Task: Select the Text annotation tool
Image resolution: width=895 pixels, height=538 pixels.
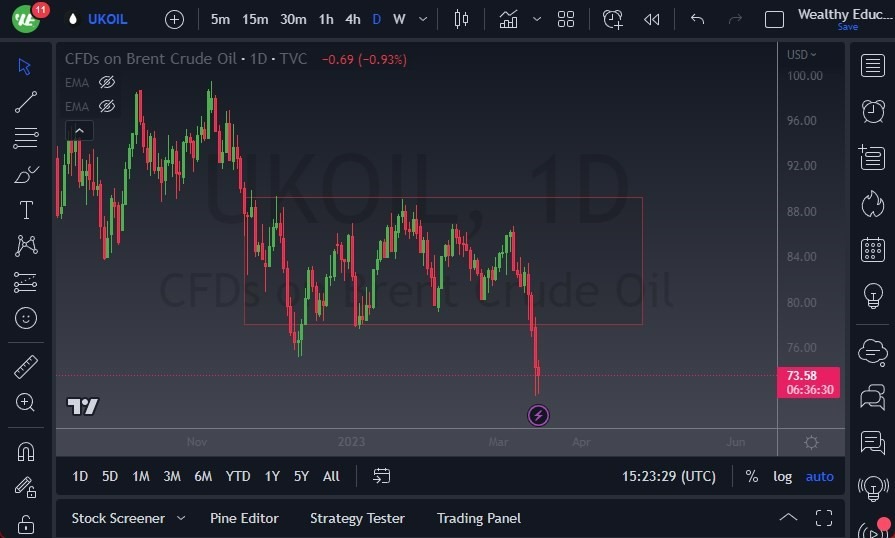Action: click(x=26, y=210)
